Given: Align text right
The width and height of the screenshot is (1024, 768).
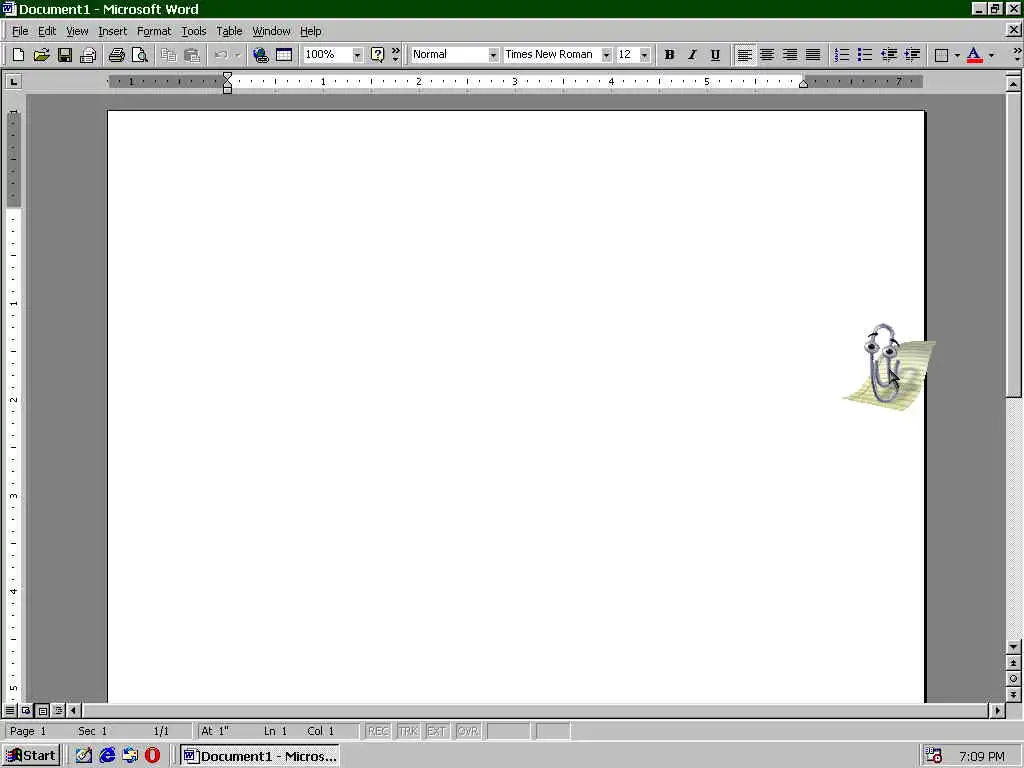Looking at the screenshot, I should tap(790, 55).
